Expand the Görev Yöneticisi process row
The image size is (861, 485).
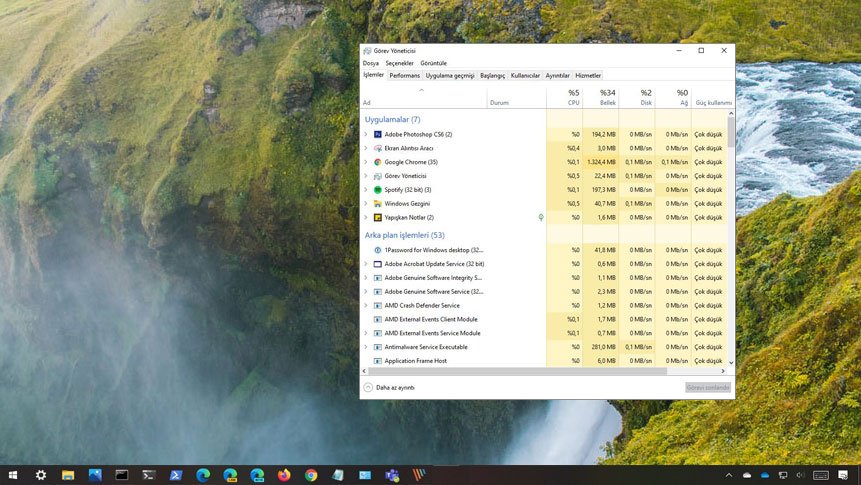tap(366, 176)
